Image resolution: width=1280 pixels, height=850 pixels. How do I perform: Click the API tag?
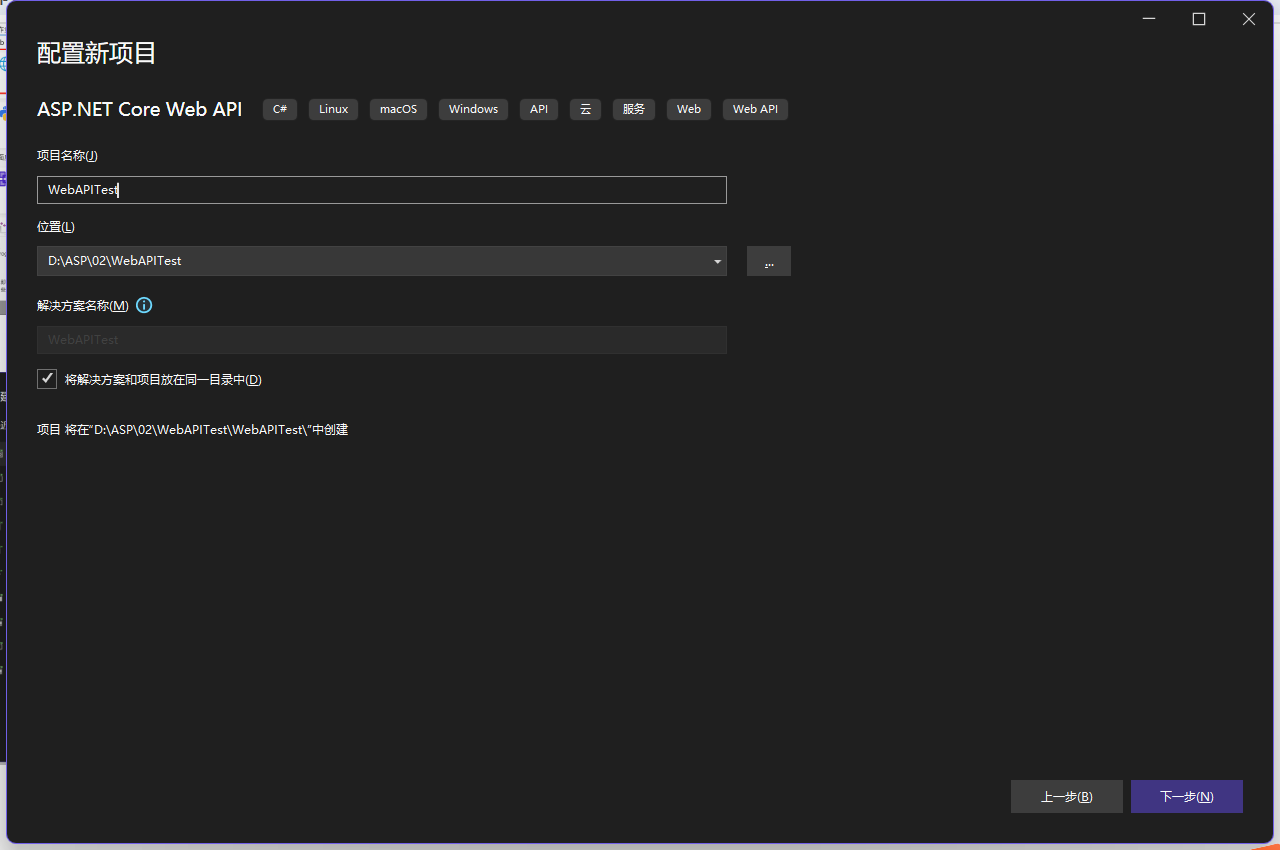[x=539, y=109]
